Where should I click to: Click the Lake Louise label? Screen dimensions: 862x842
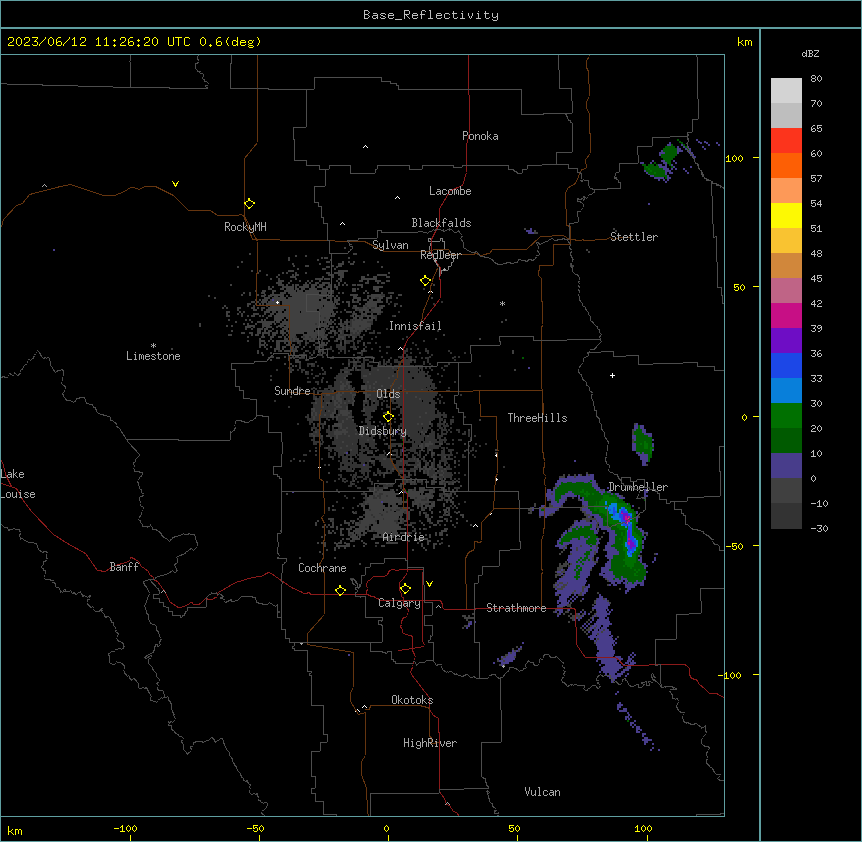coord(18,484)
